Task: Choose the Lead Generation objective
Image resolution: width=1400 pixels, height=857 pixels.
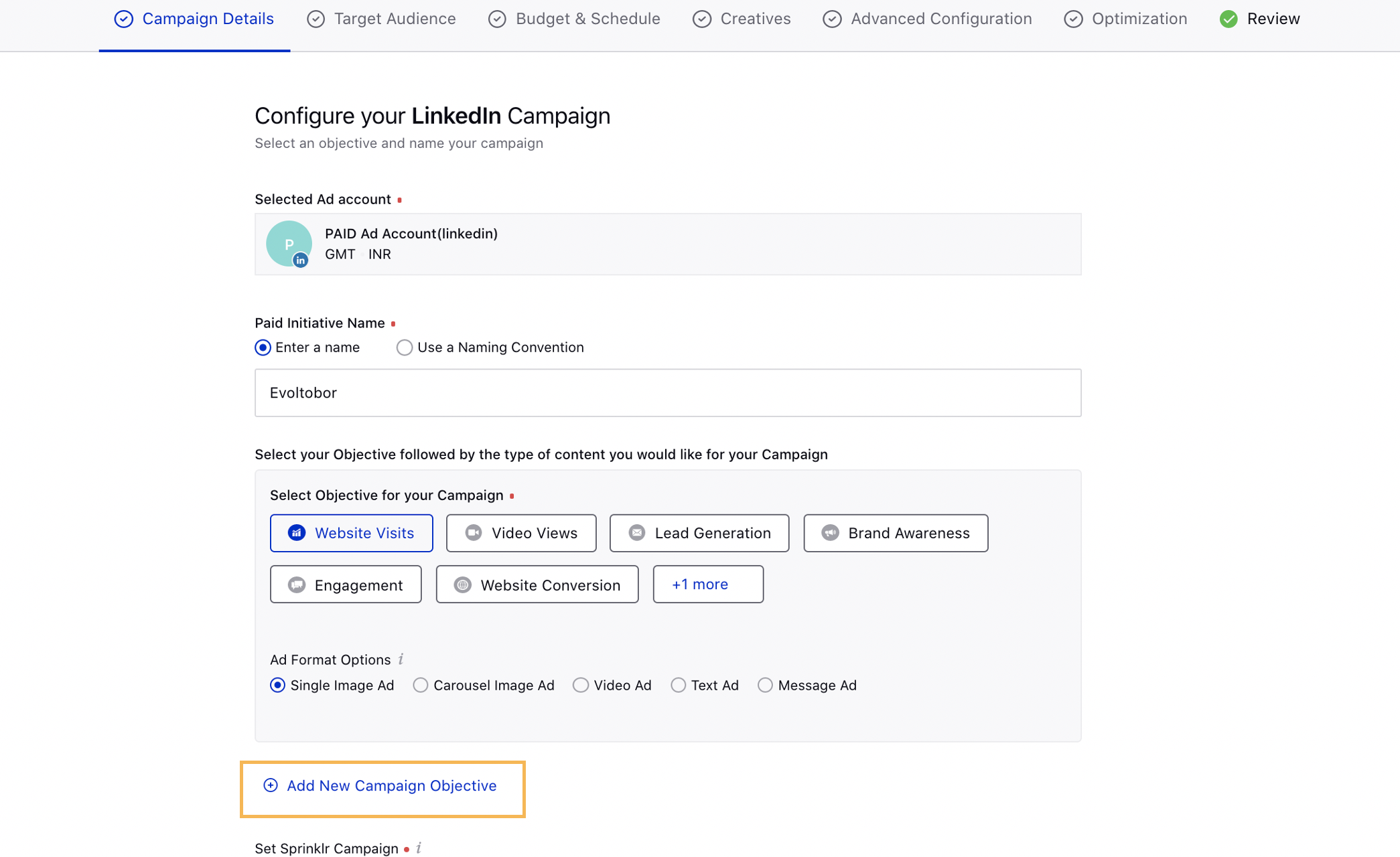Action: coord(699,533)
